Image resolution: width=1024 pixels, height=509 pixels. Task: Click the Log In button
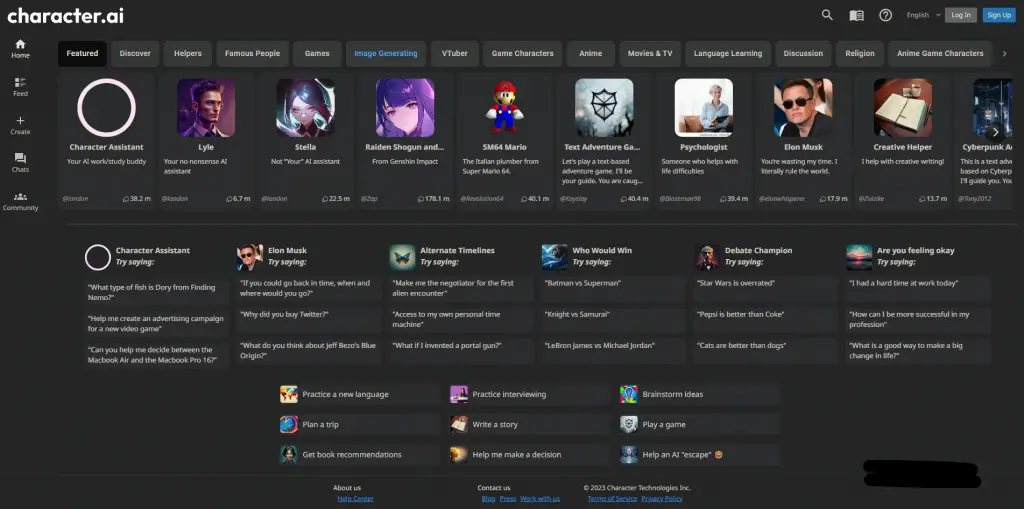961,15
